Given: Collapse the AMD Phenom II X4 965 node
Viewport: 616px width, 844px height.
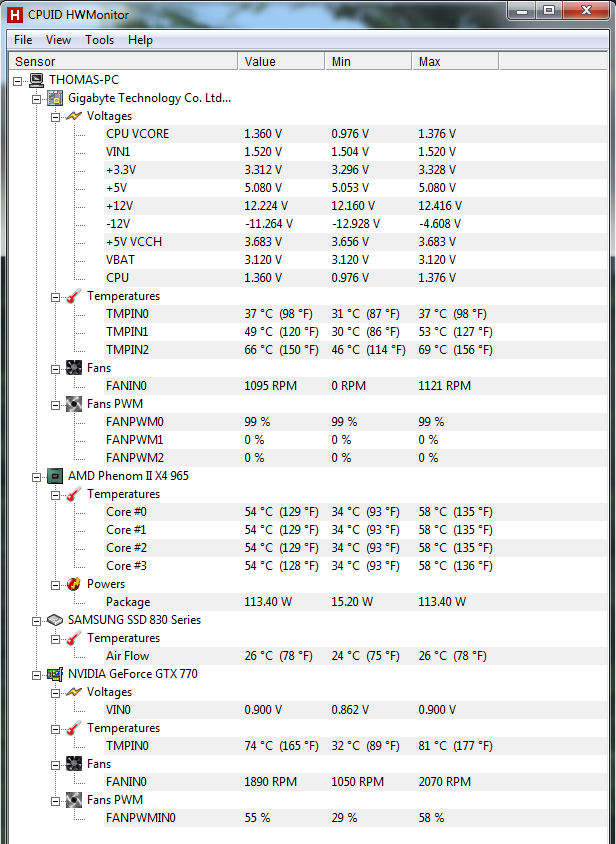Looking at the screenshot, I should pos(37,477).
